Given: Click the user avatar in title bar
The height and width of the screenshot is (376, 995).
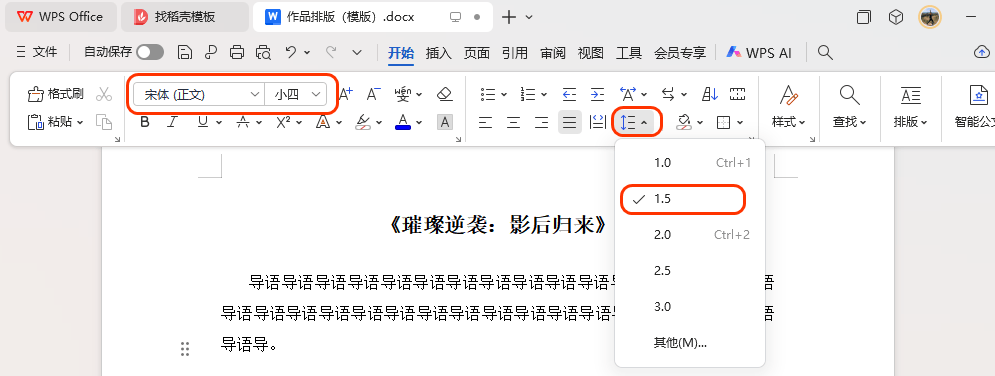Looking at the screenshot, I should coord(930,17).
